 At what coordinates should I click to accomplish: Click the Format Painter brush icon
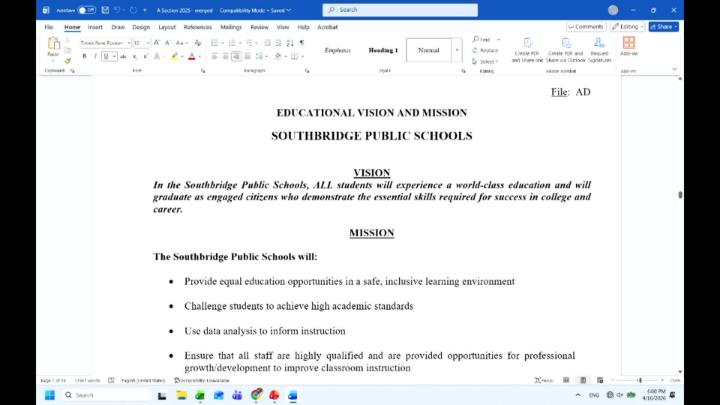point(68,61)
